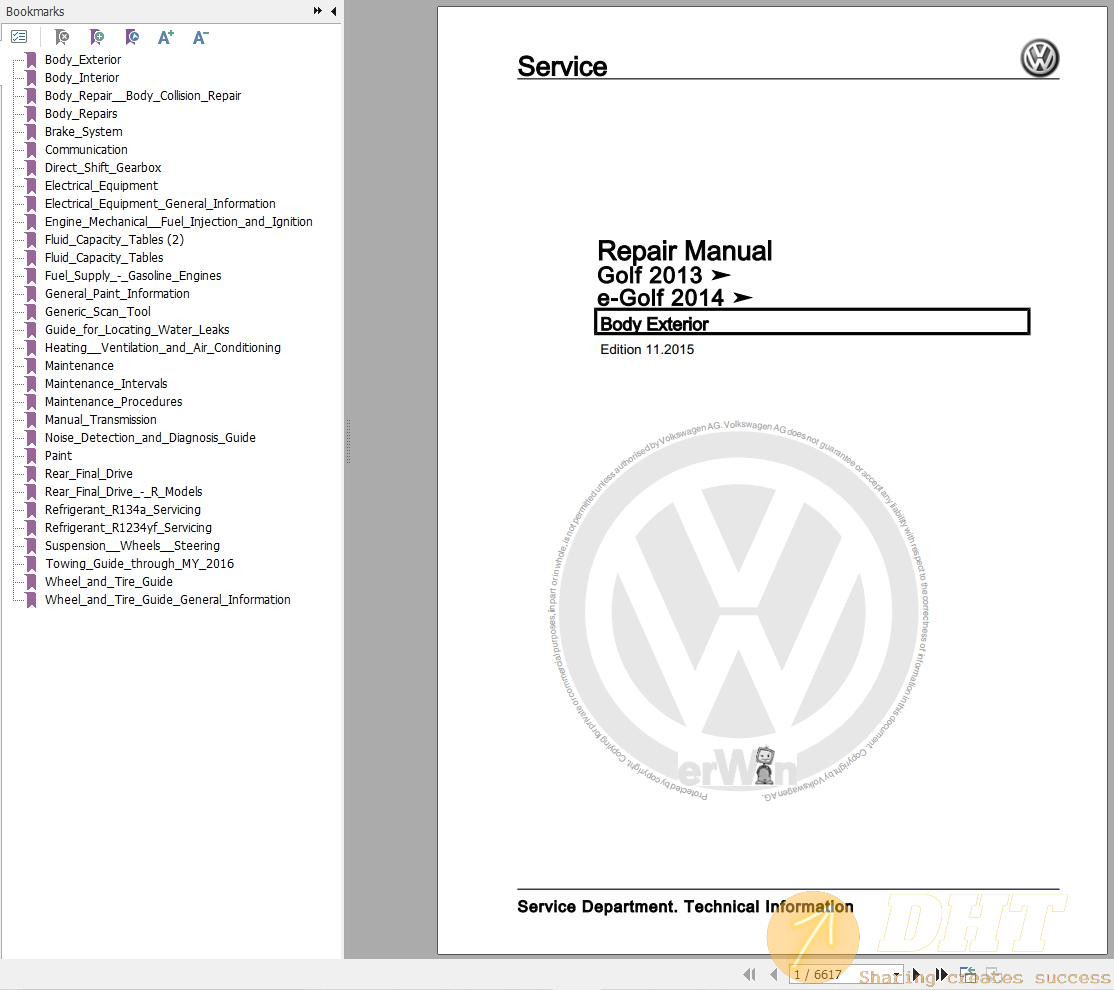This screenshot has height=990, width=1114.
Task: Select the Maintenance bookmark
Action: click(x=79, y=365)
